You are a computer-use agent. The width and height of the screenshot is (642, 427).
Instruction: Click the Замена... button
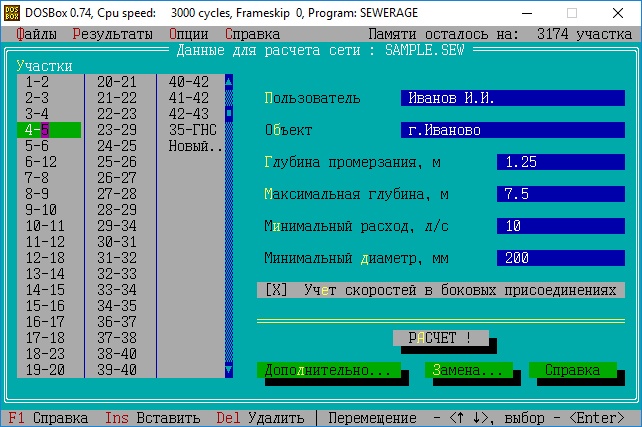[x=468, y=370]
